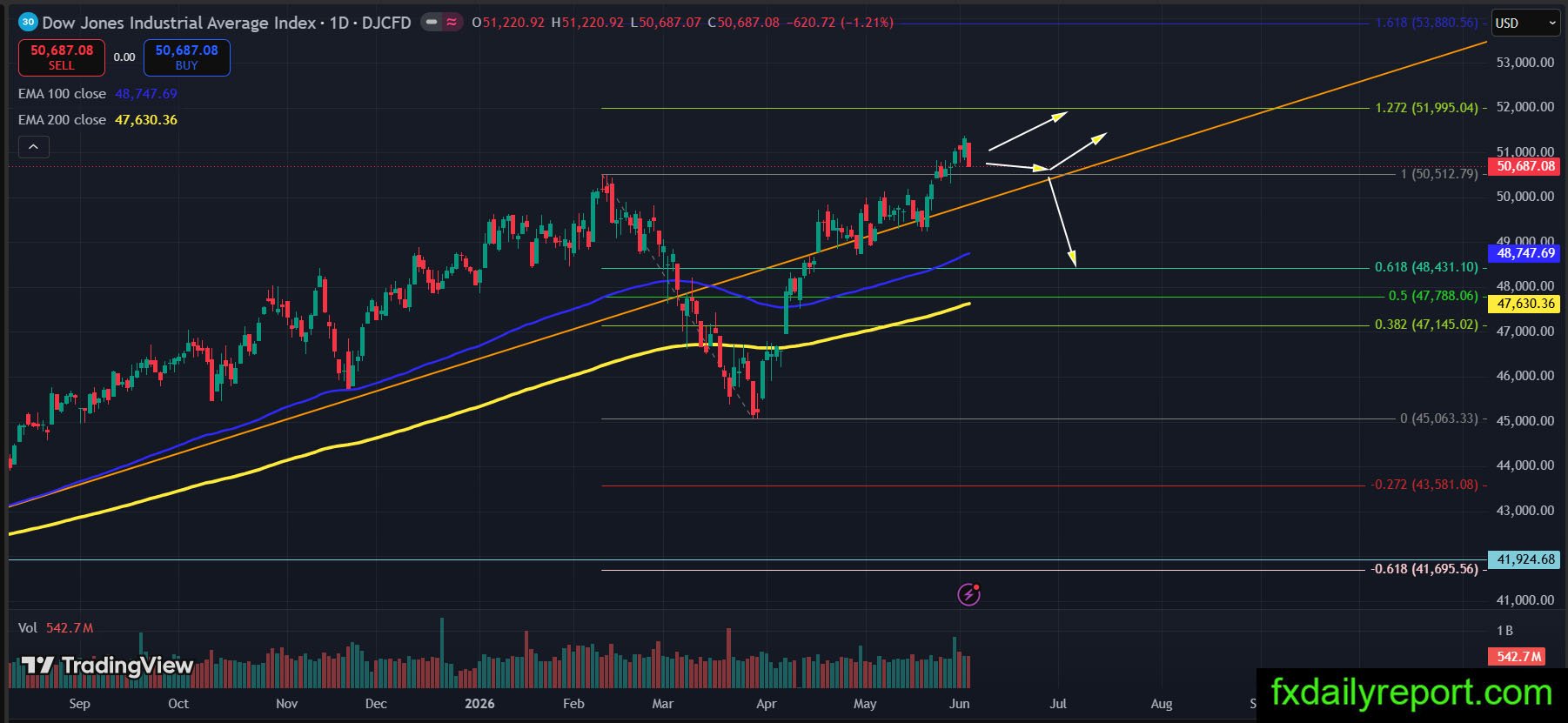Click the Aug label on the time axis
The image size is (1568, 723).
coord(1162,704)
